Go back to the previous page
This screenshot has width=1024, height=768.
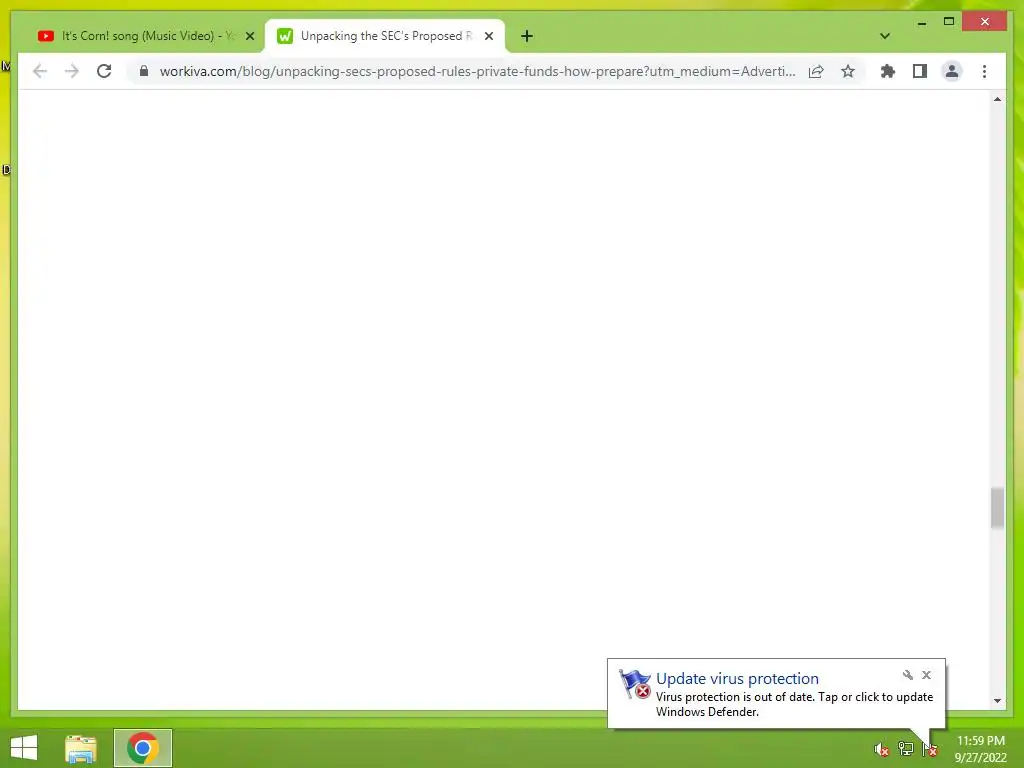pos(40,71)
